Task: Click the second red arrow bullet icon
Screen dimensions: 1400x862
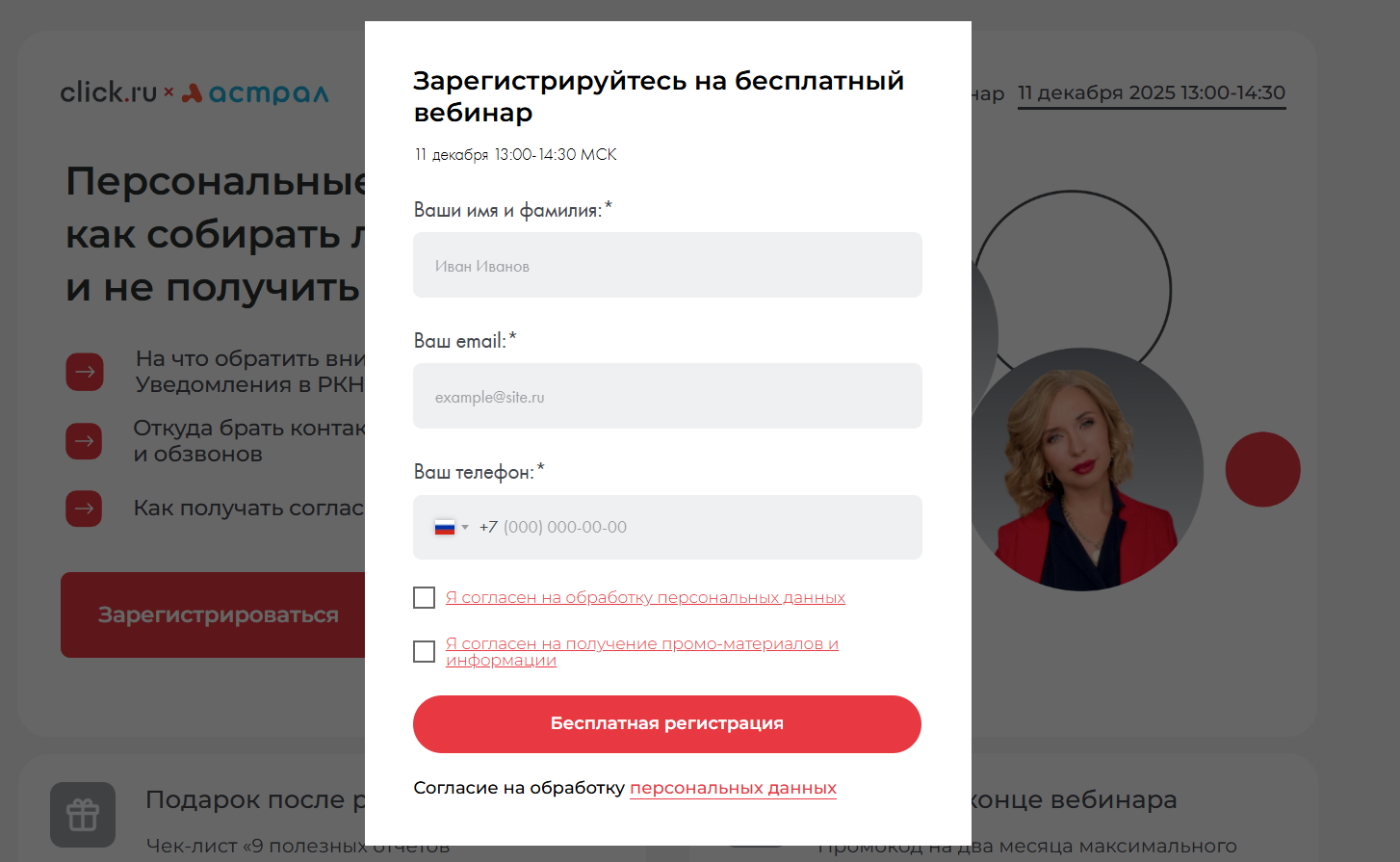Action: (85, 441)
